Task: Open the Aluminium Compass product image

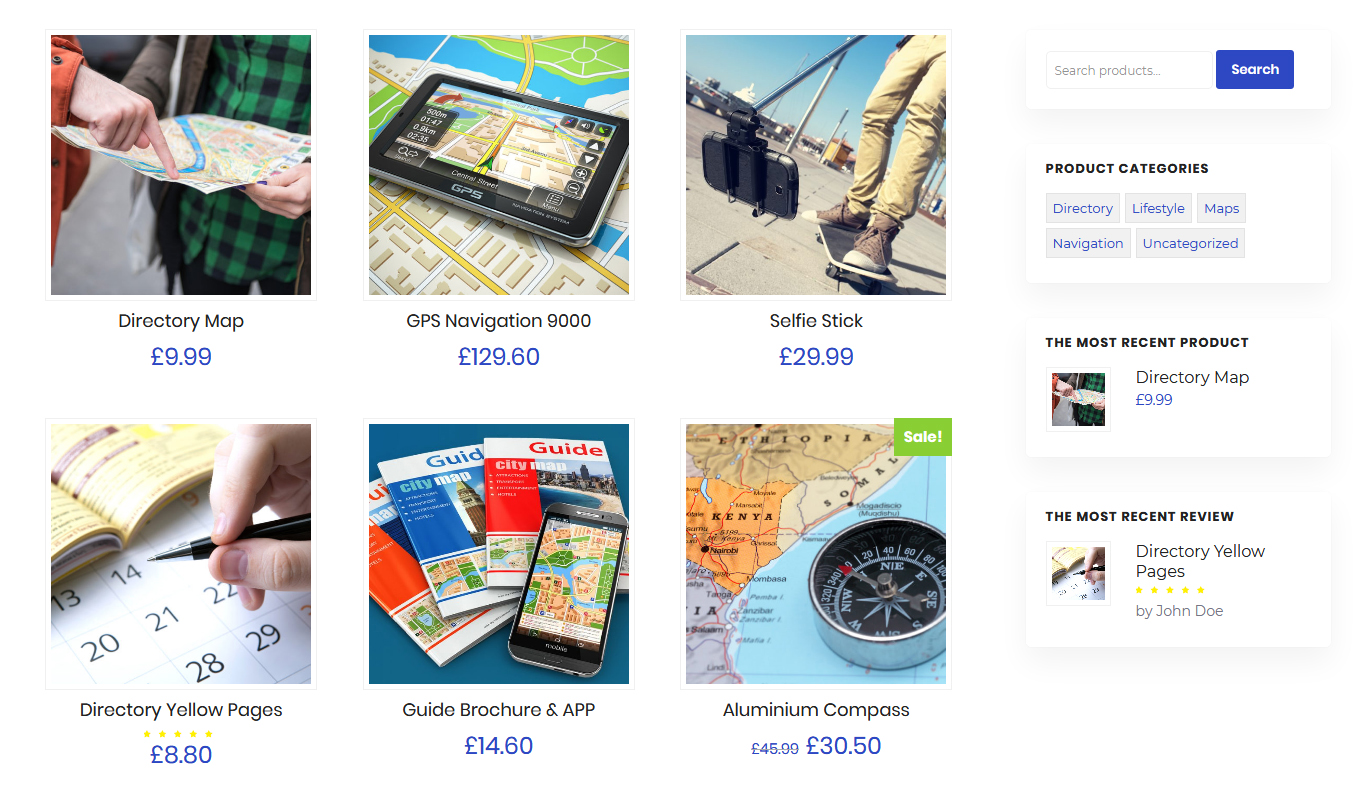Action: (816, 554)
